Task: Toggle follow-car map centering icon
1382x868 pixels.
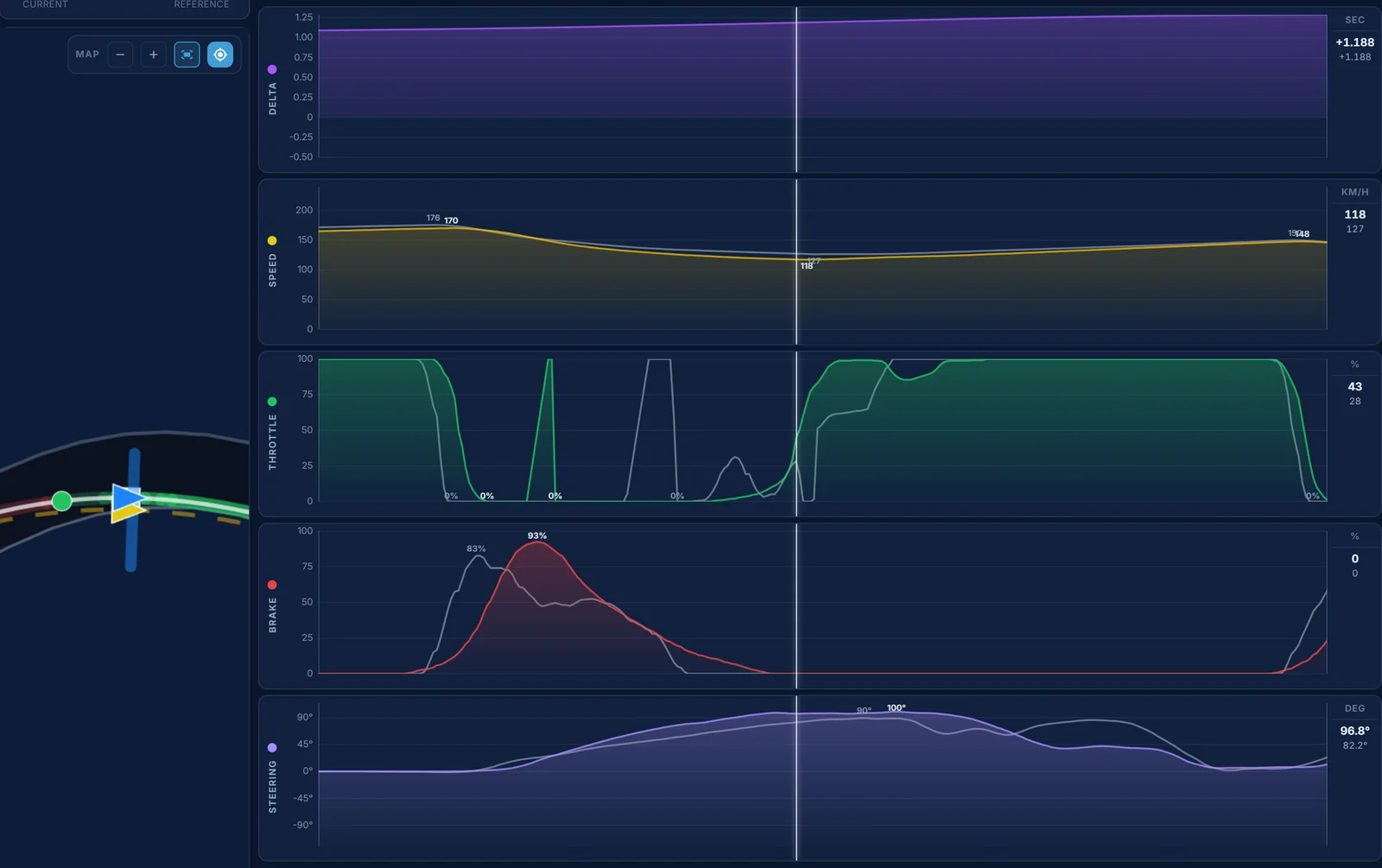Action: (x=220, y=54)
